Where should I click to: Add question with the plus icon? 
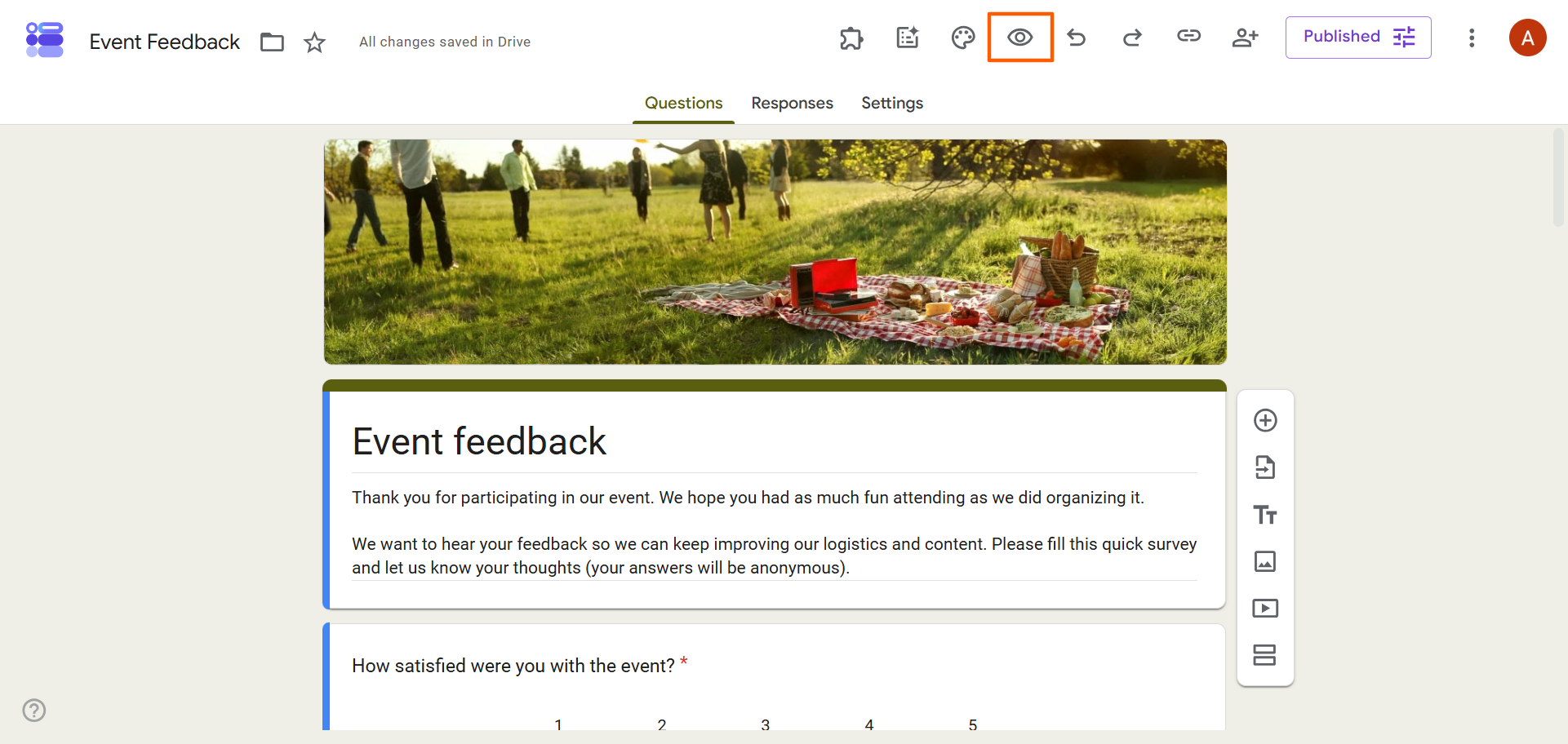pos(1265,420)
